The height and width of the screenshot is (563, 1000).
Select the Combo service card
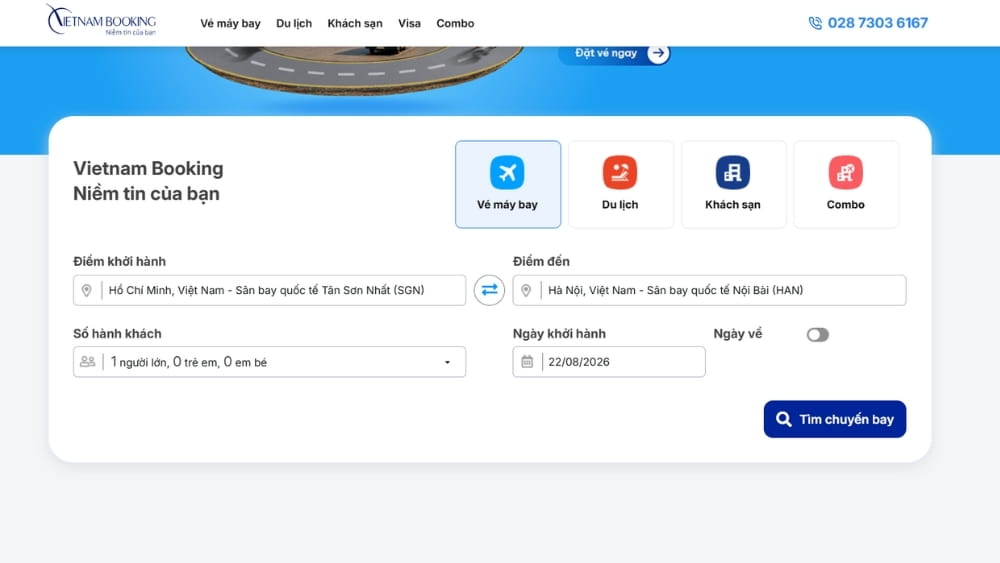pos(846,184)
